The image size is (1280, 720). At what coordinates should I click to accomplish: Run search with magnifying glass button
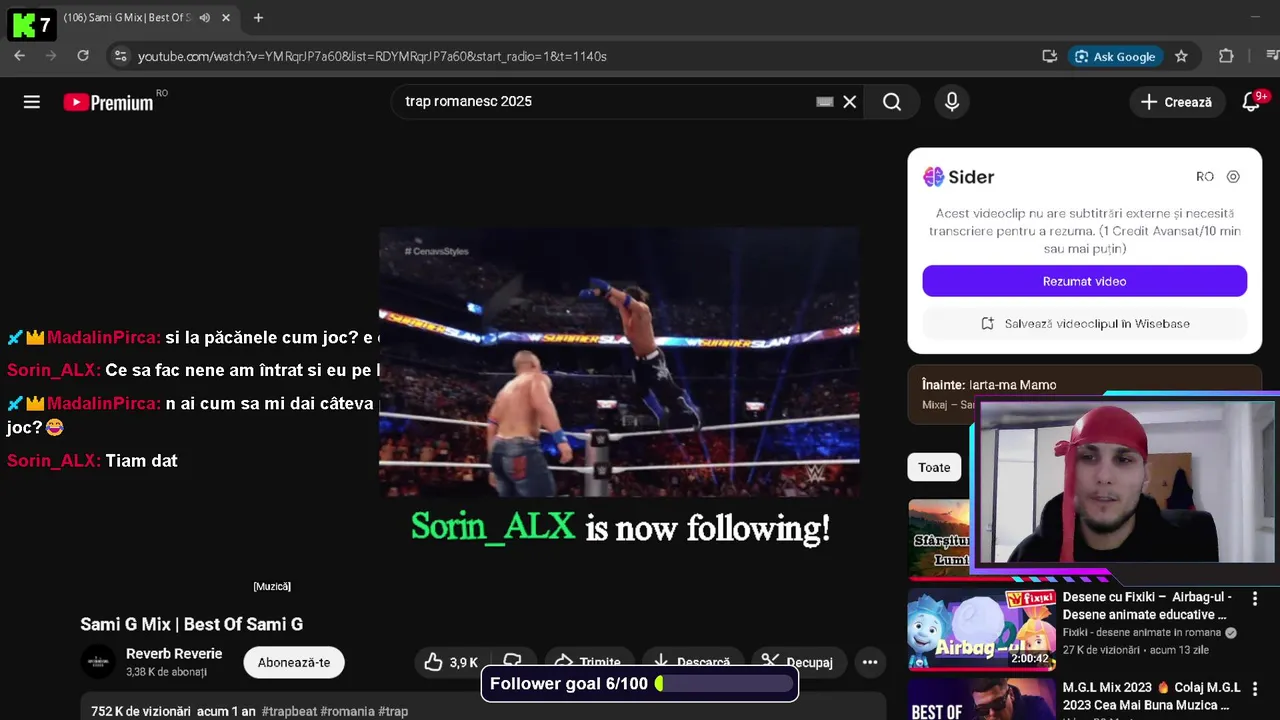click(x=892, y=102)
